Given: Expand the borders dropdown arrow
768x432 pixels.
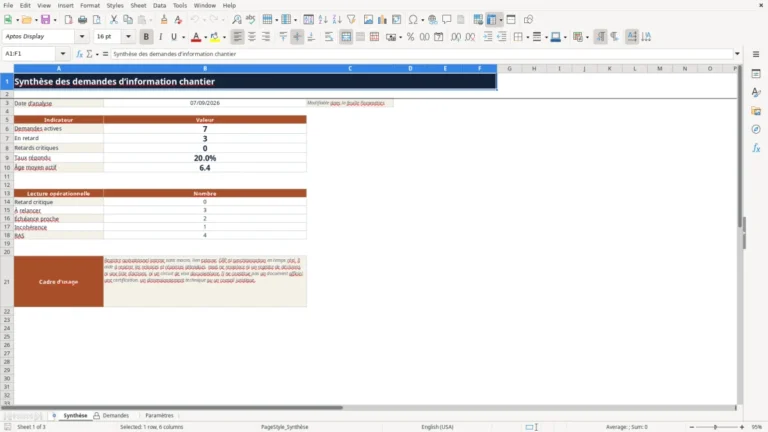Looking at the screenshot, I should [528, 37].
